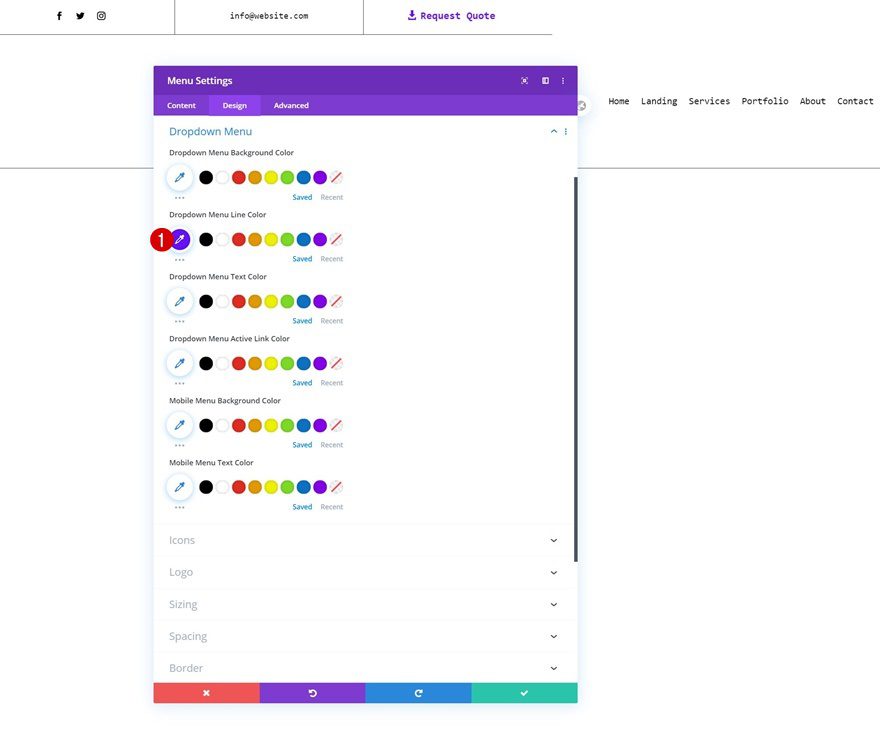Click the Twitter icon in top bar
880x751 pixels.
tap(80, 16)
